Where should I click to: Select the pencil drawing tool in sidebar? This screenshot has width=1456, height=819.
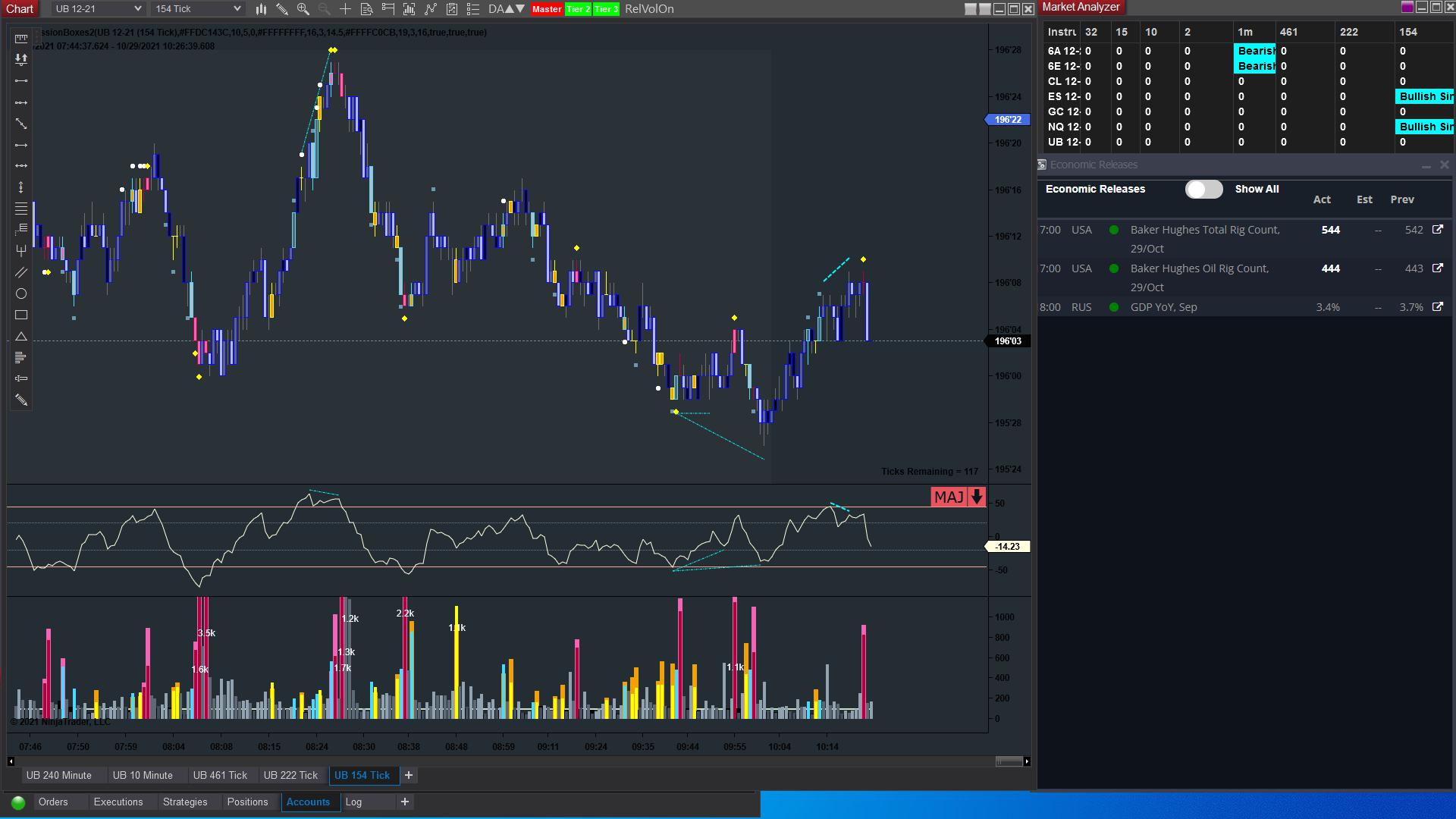pyautogui.click(x=21, y=400)
